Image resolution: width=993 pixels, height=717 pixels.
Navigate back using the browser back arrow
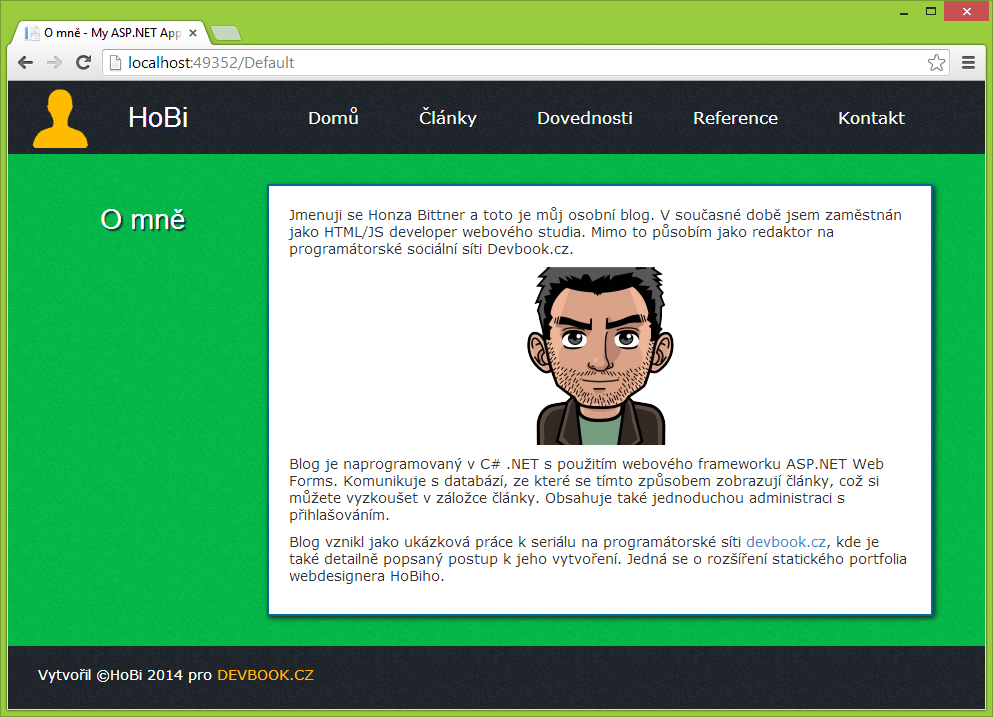[x=24, y=62]
